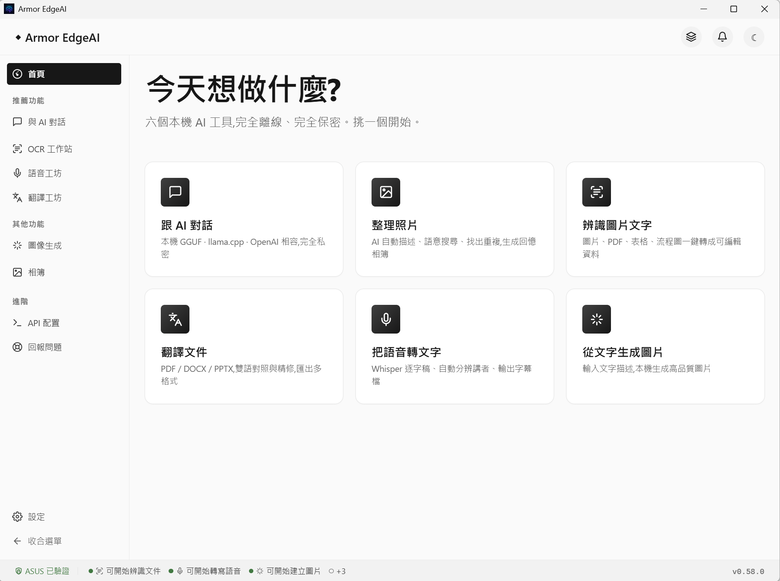780x581 pixels.
Task: Open OCR 工作站 in sidebar
Action: [x=64, y=149]
